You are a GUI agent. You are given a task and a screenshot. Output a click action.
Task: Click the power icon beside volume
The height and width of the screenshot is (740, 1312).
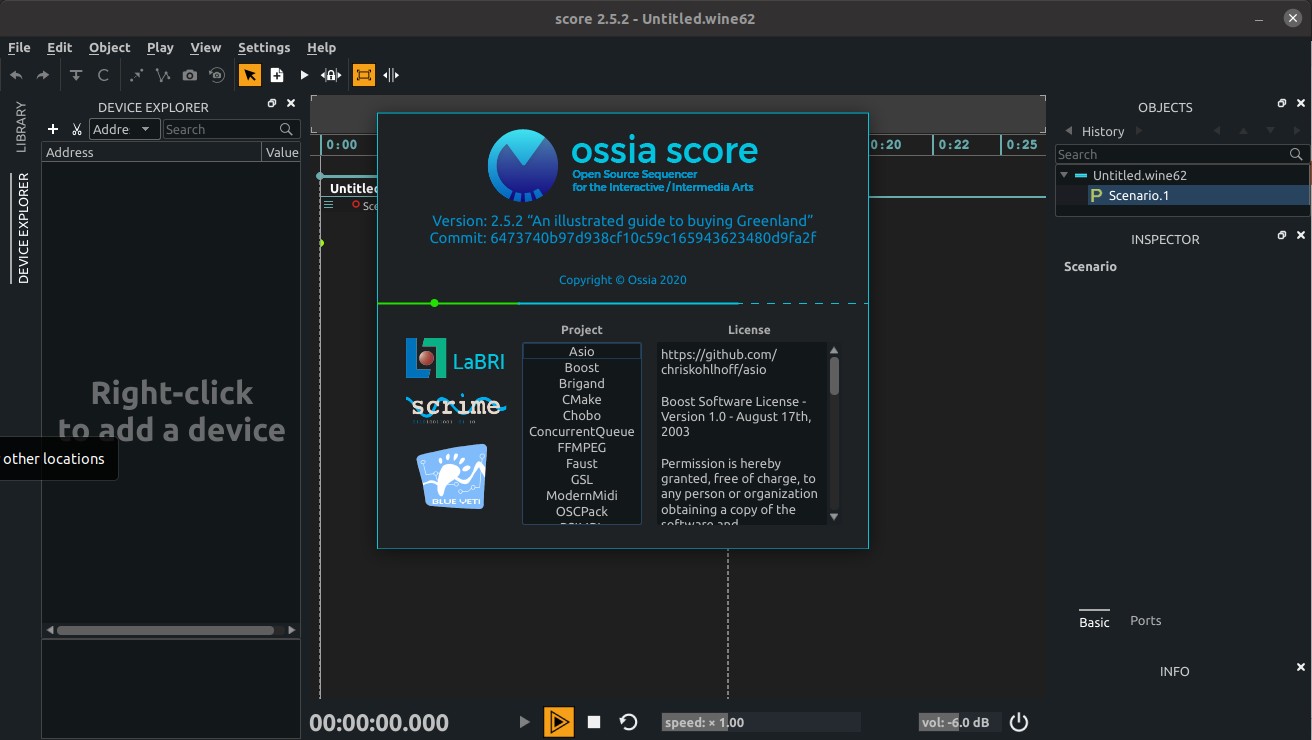pyautogui.click(x=1018, y=722)
